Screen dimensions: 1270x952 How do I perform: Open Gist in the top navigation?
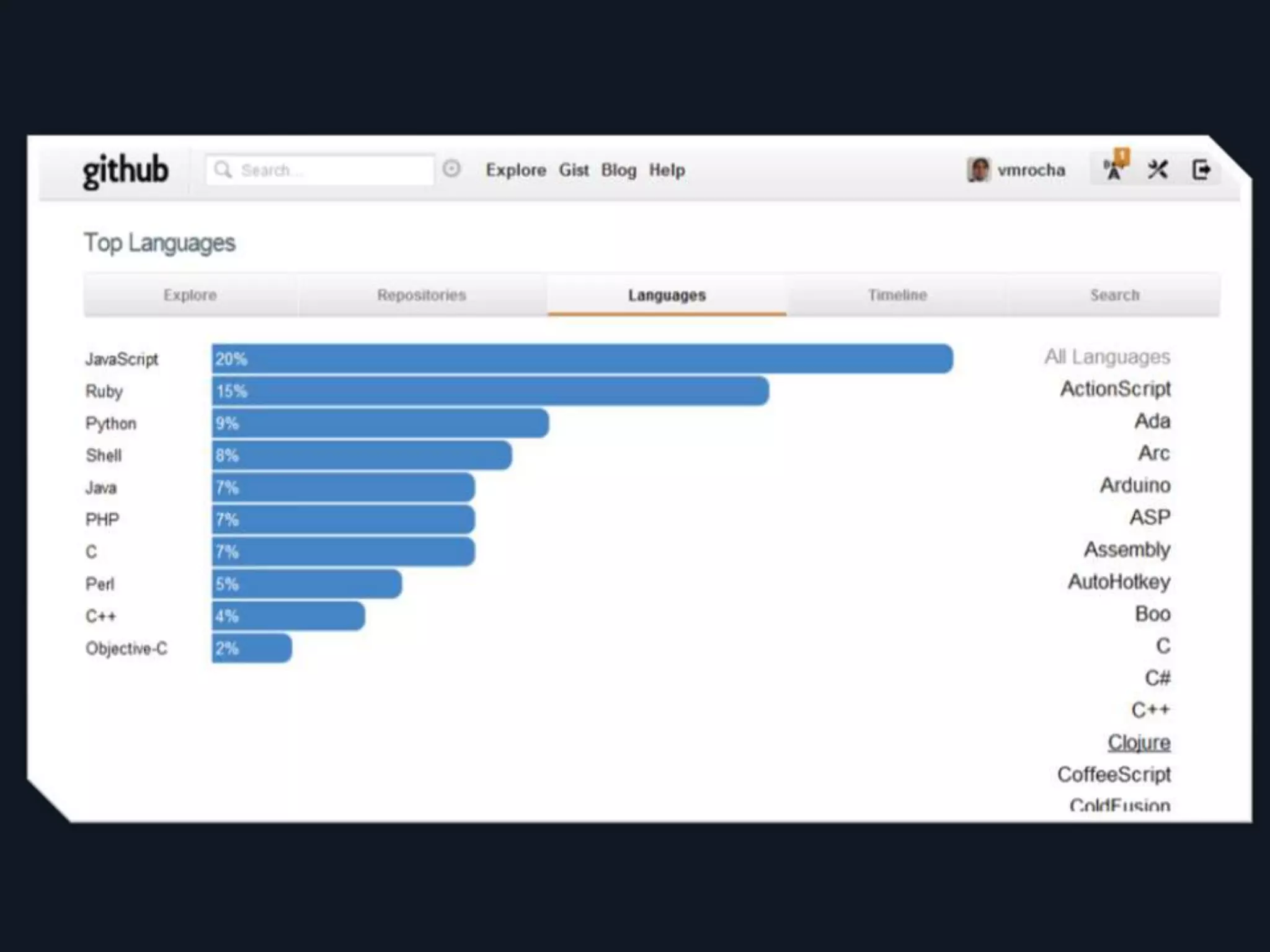click(x=574, y=170)
